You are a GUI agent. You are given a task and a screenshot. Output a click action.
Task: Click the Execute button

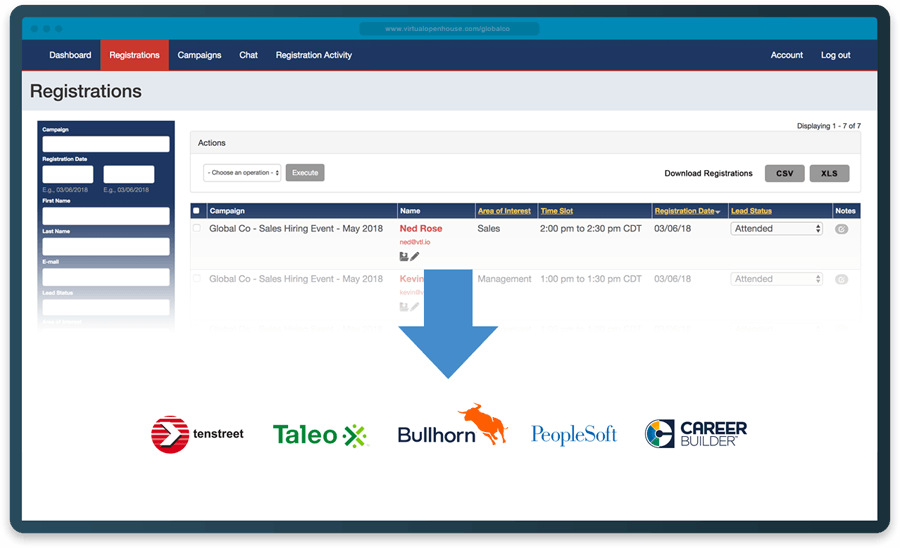[305, 173]
